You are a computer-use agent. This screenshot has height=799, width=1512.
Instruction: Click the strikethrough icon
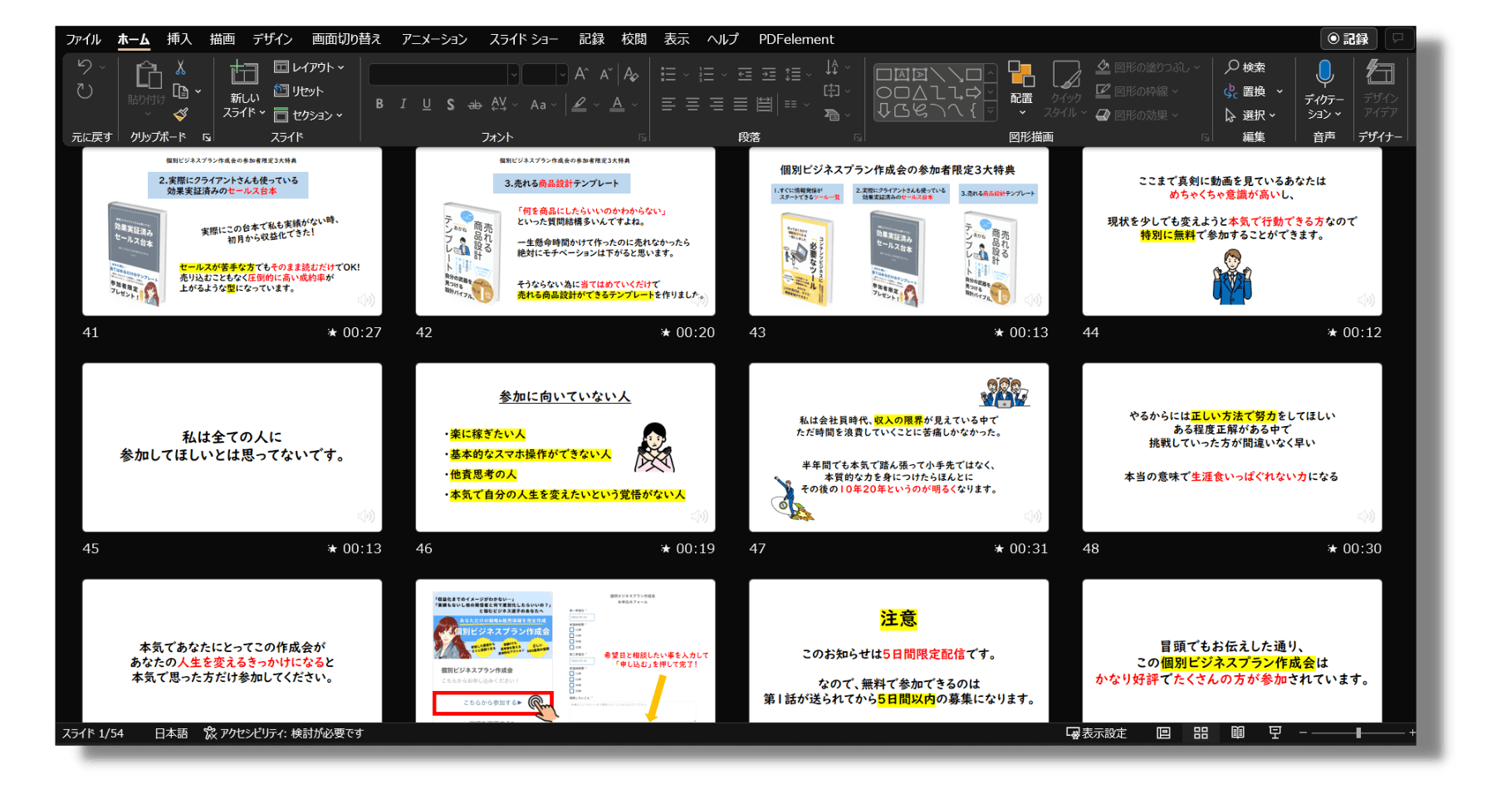point(474,105)
